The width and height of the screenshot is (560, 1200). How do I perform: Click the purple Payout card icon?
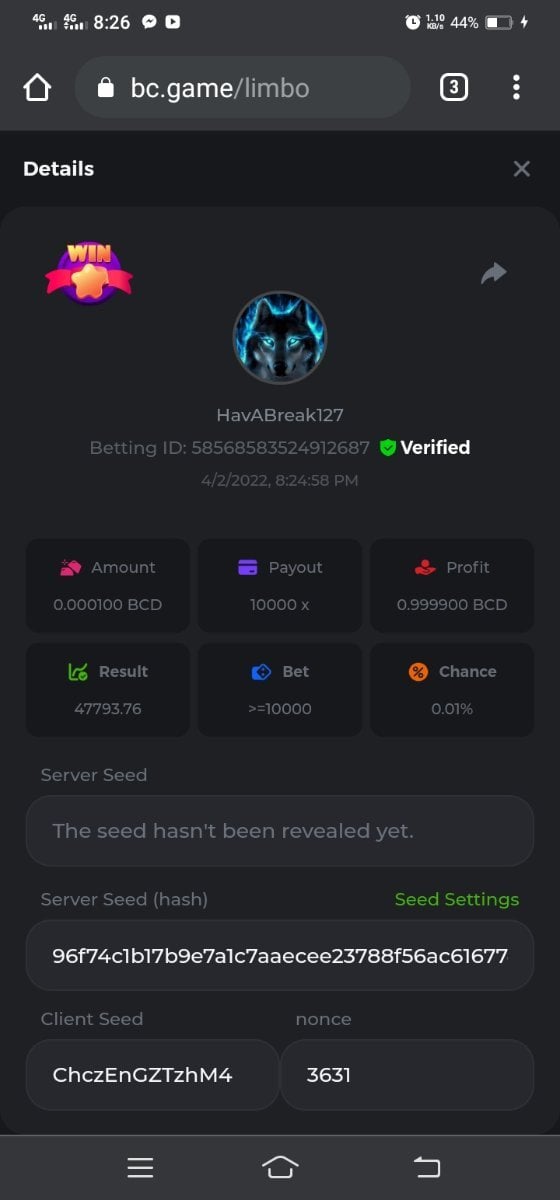tap(248, 567)
